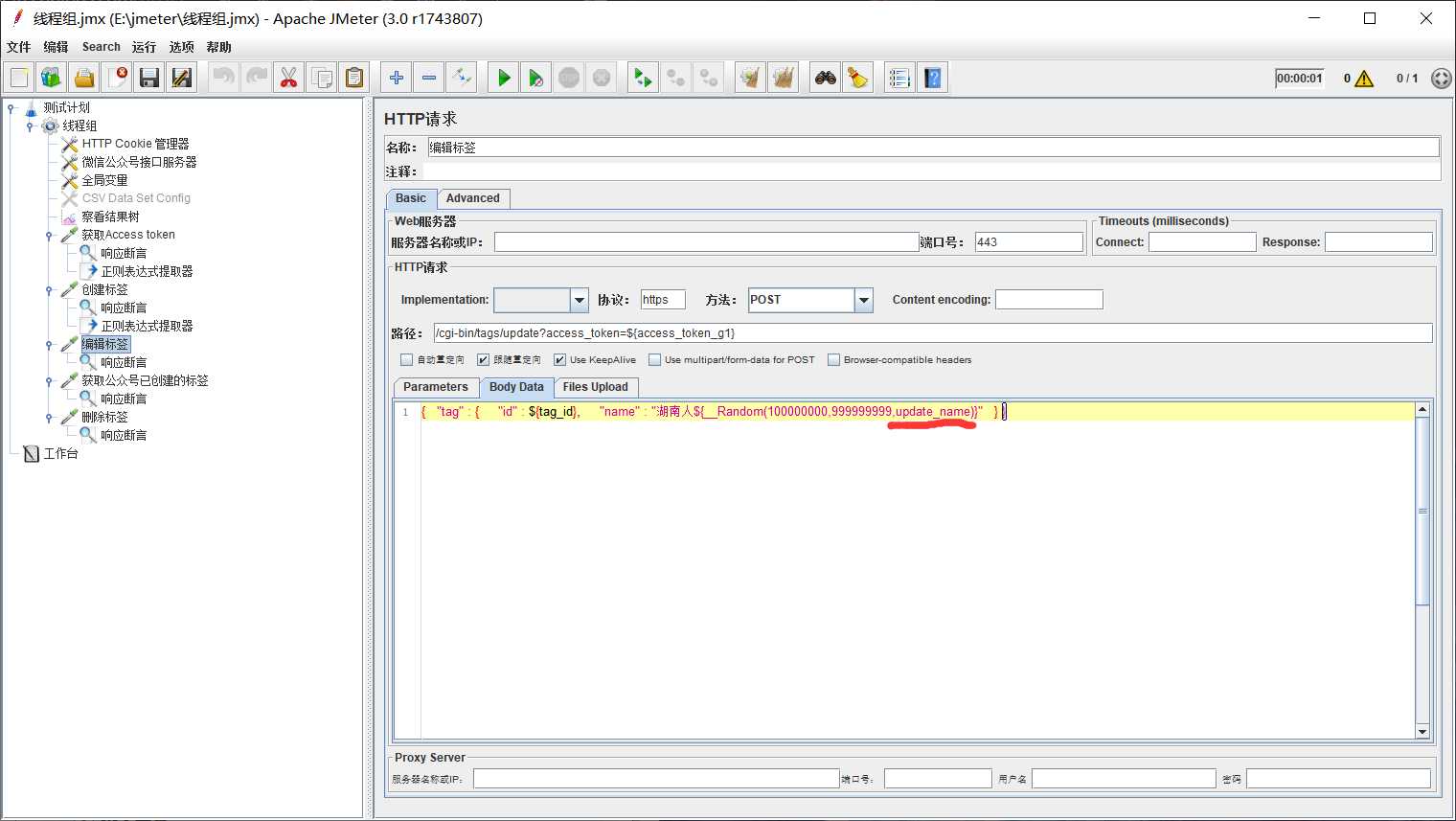
Task: Click the Save test plan icon
Action: 149,78
